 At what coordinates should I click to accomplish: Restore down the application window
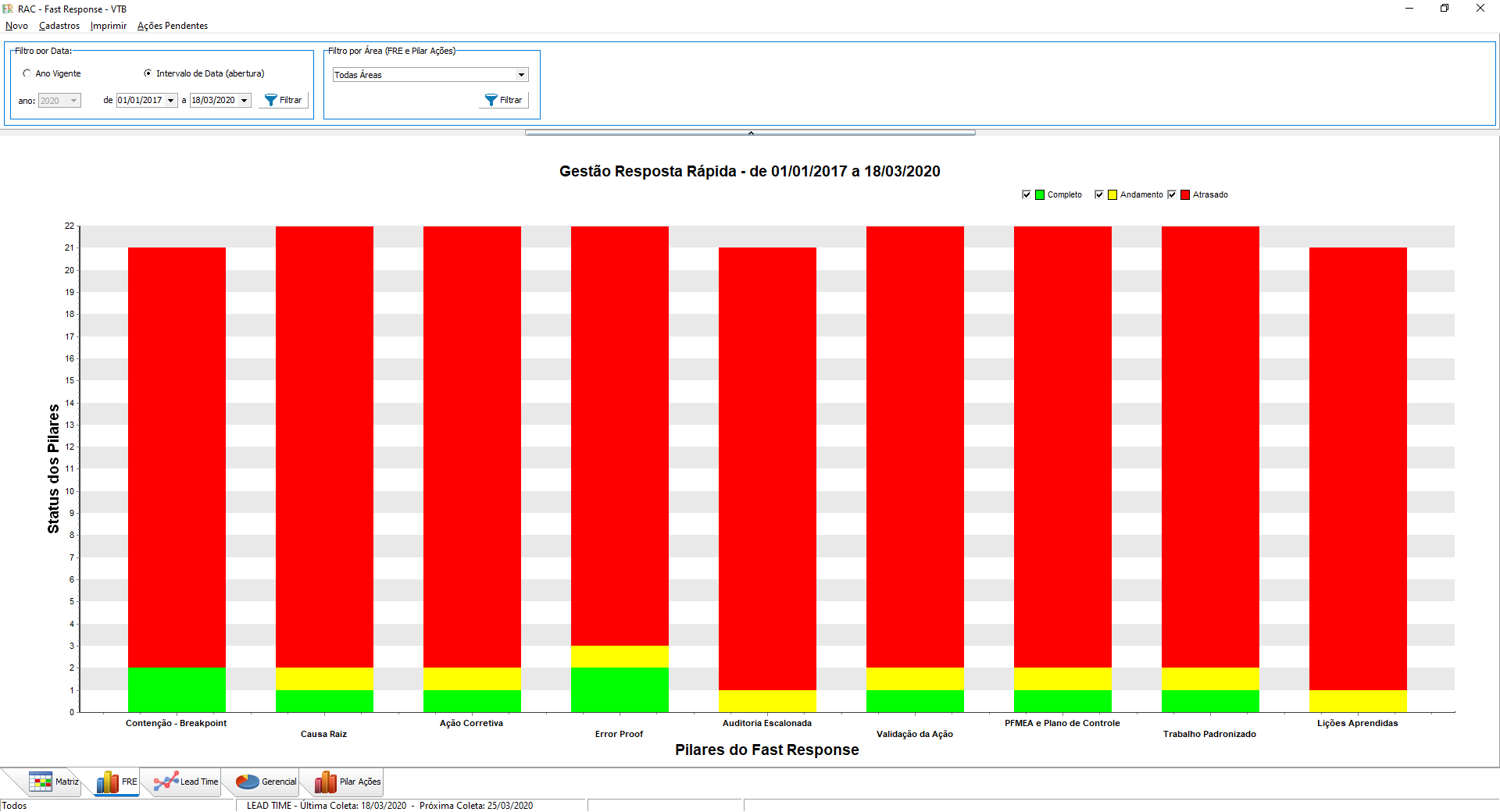(x=1445, y=9)
